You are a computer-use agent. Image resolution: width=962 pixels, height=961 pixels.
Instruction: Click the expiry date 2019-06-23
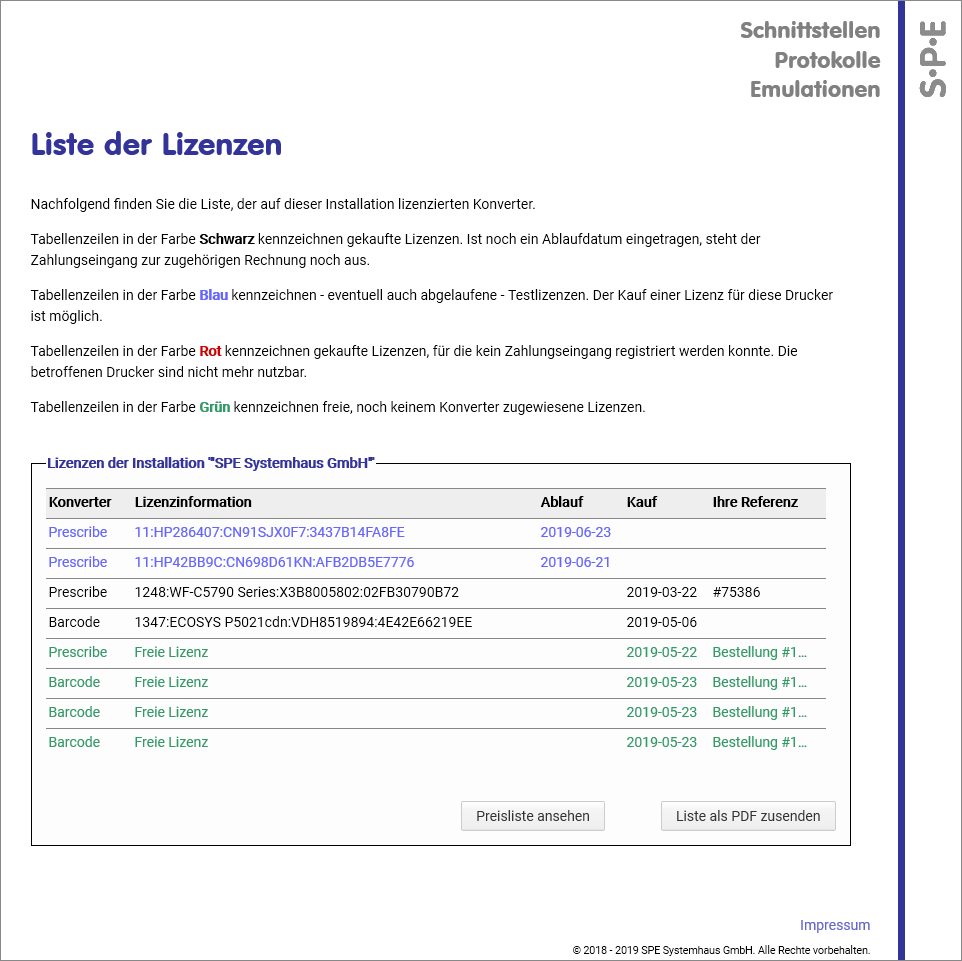(x=575, y=532)
